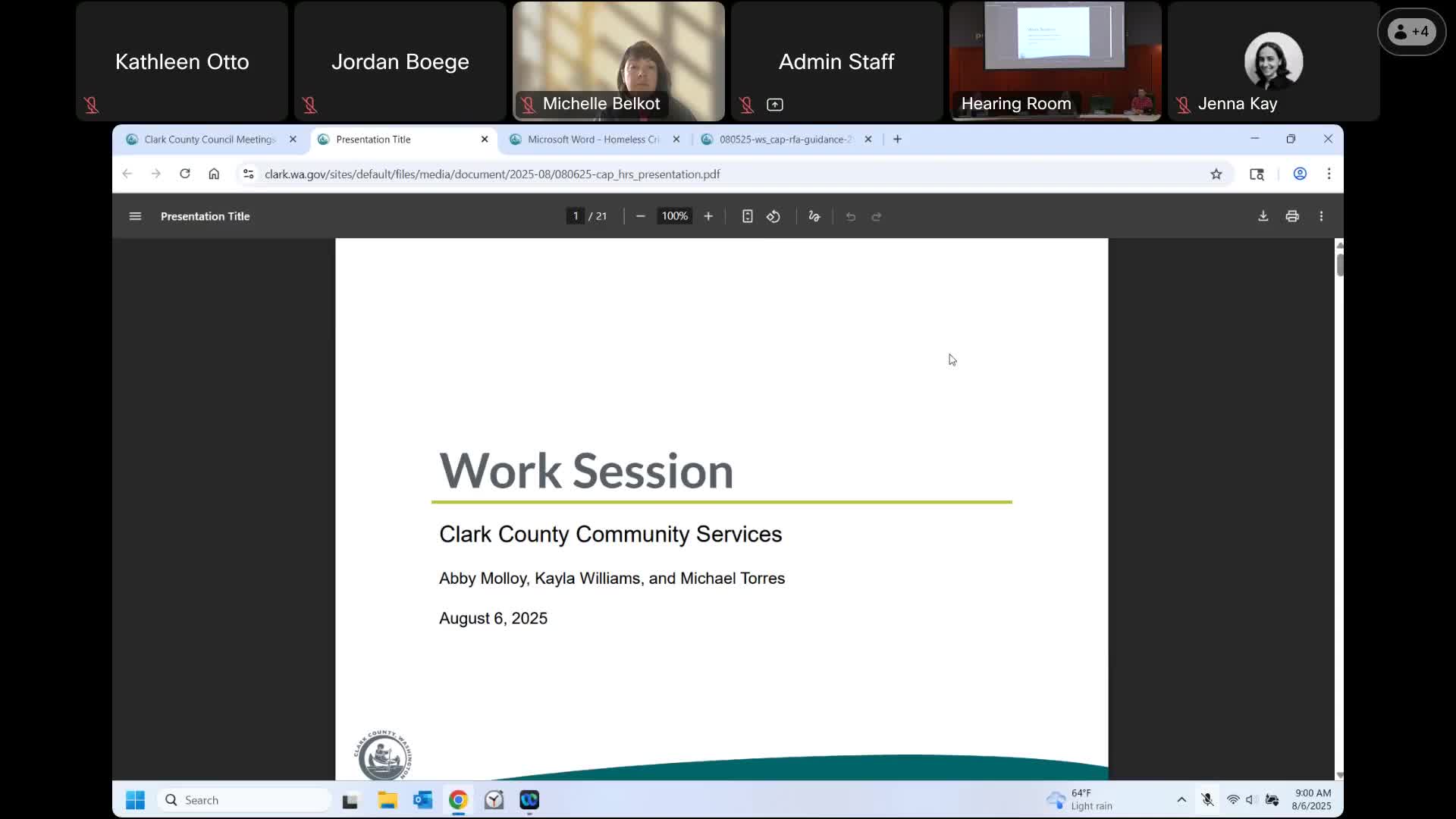Zoom in on the PDF
Viewport: 1456px width, 819px height.
[x=708, y=216]
